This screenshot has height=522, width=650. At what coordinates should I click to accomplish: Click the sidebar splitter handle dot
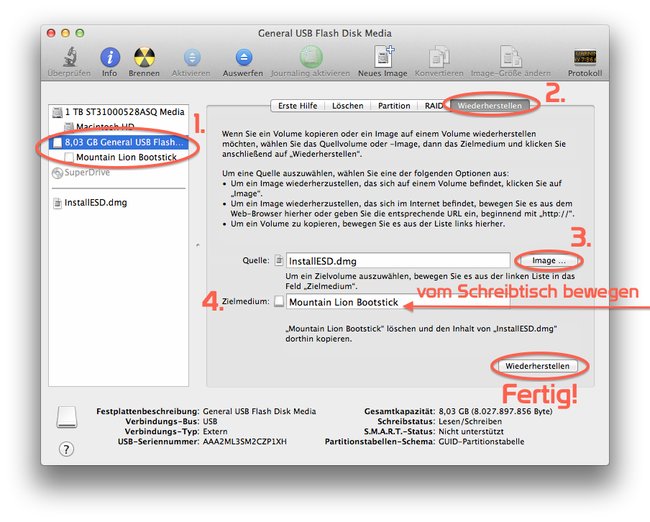(198, 245)
